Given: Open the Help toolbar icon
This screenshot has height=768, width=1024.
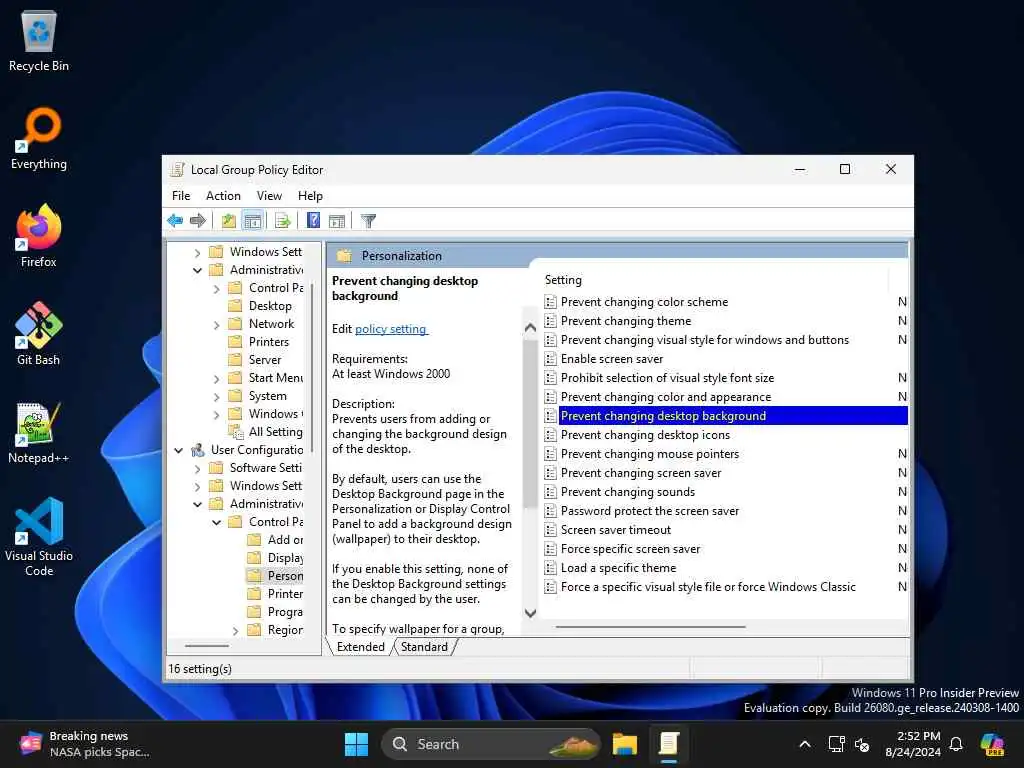Looking at the screenshot, I should (313, 221).
